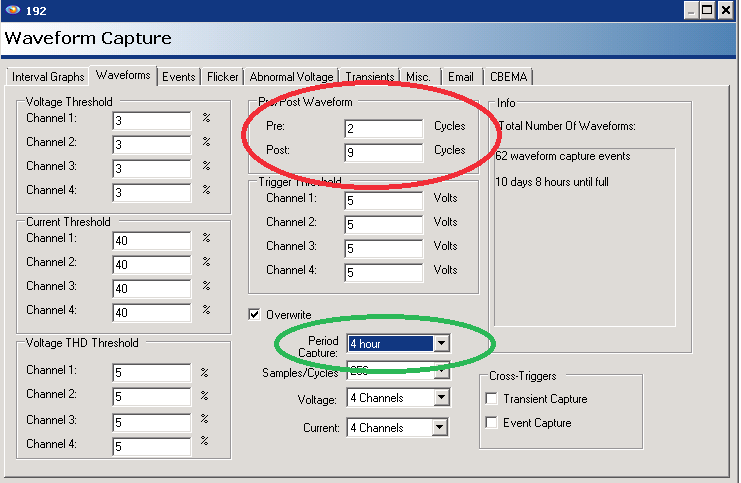
Task: Click the 'Total Number Of Waveforms:' label
Action: [567, 126]
